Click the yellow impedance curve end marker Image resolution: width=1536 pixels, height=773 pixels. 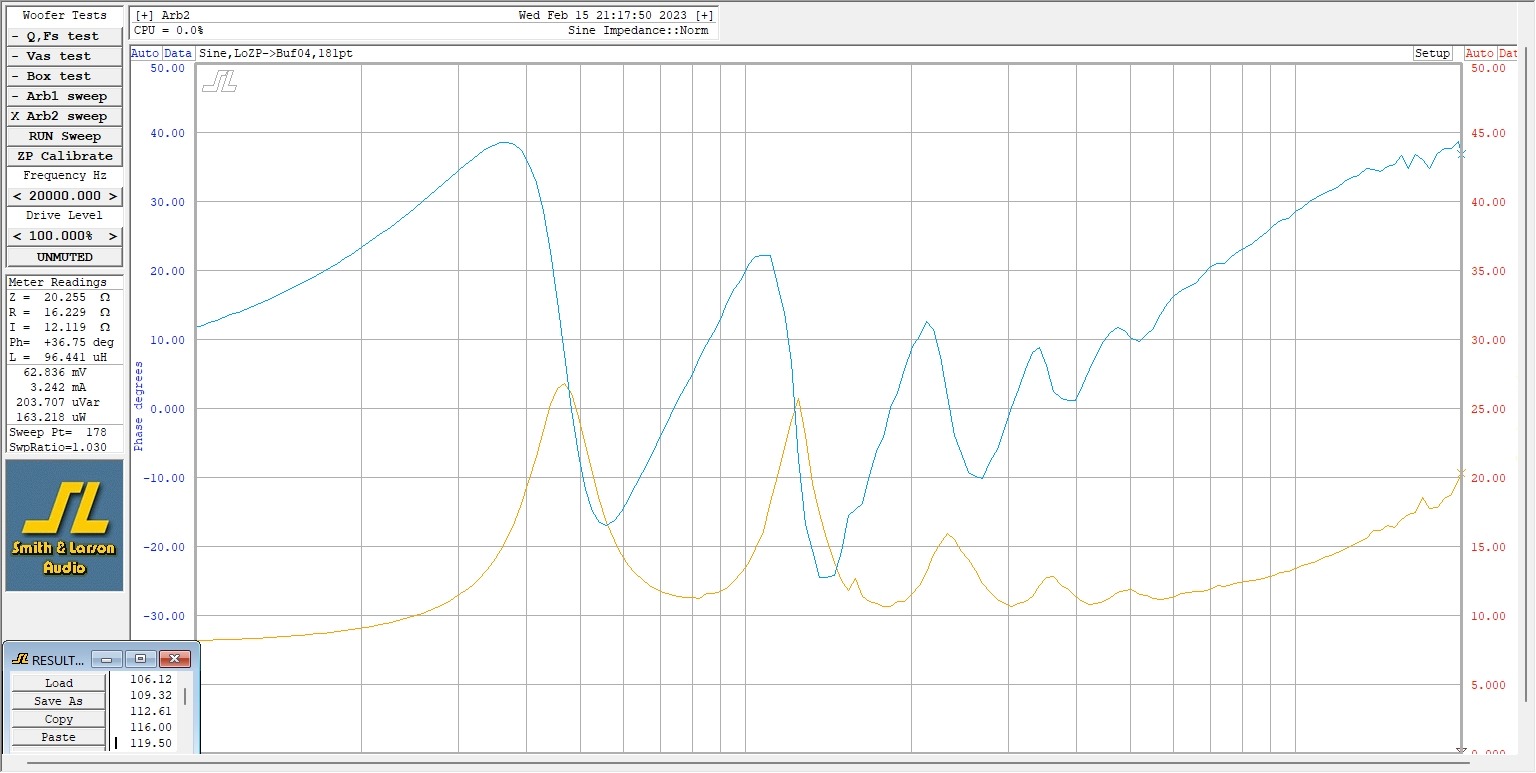(1461, 473)
